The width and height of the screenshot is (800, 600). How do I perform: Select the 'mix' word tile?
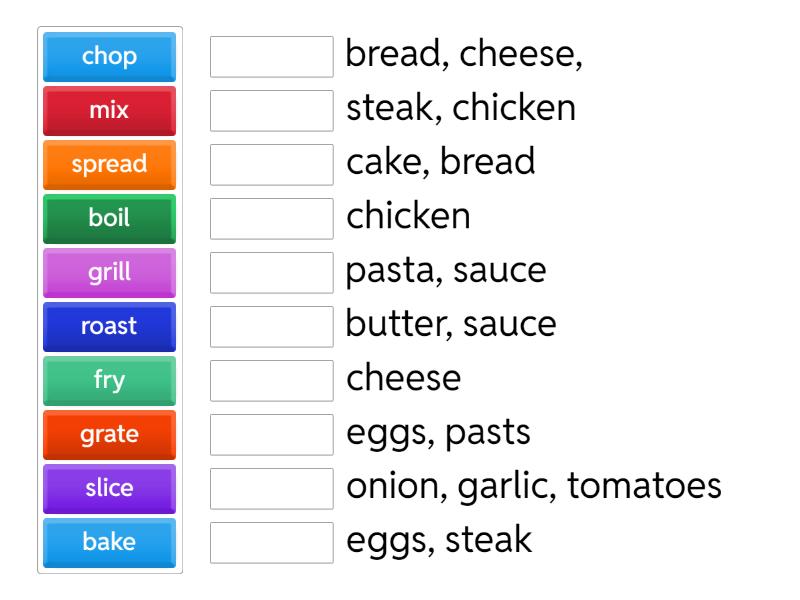click(108, 111)
